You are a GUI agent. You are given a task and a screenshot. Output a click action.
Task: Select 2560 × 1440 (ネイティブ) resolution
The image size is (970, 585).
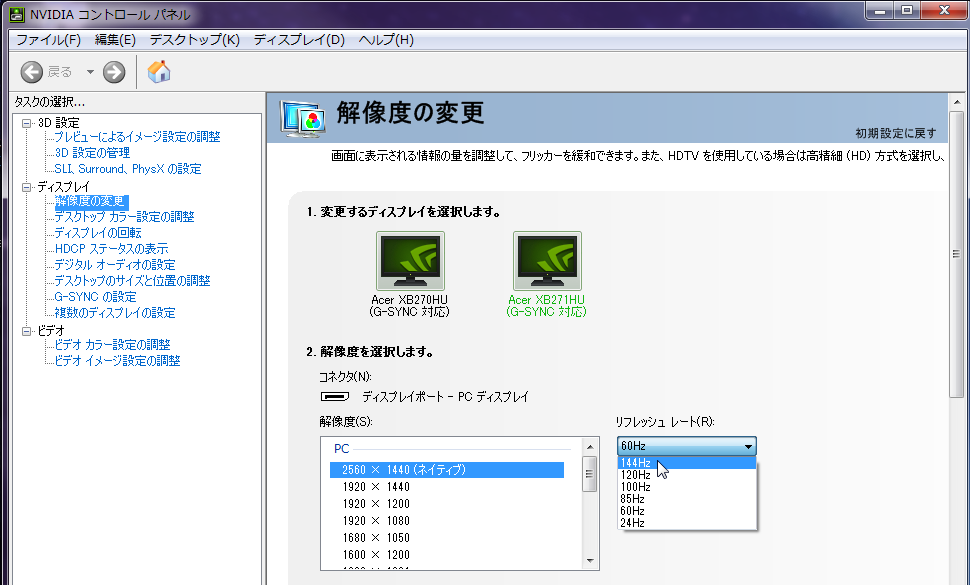pyautogui.click(x=447, y=470)
